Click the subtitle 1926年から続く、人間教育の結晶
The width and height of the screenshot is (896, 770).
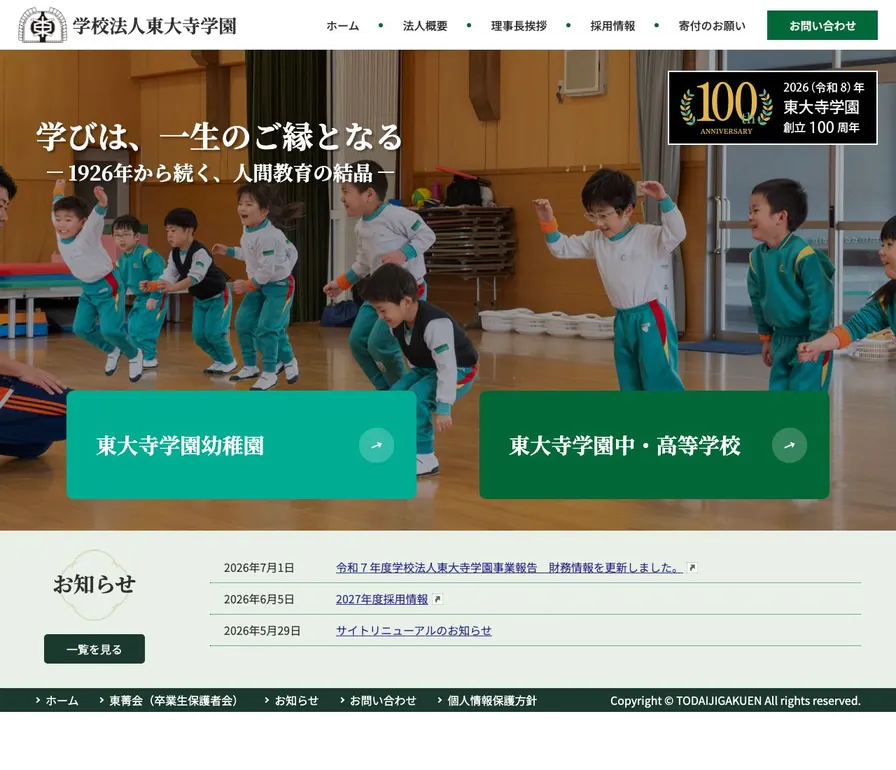(220, 173)
